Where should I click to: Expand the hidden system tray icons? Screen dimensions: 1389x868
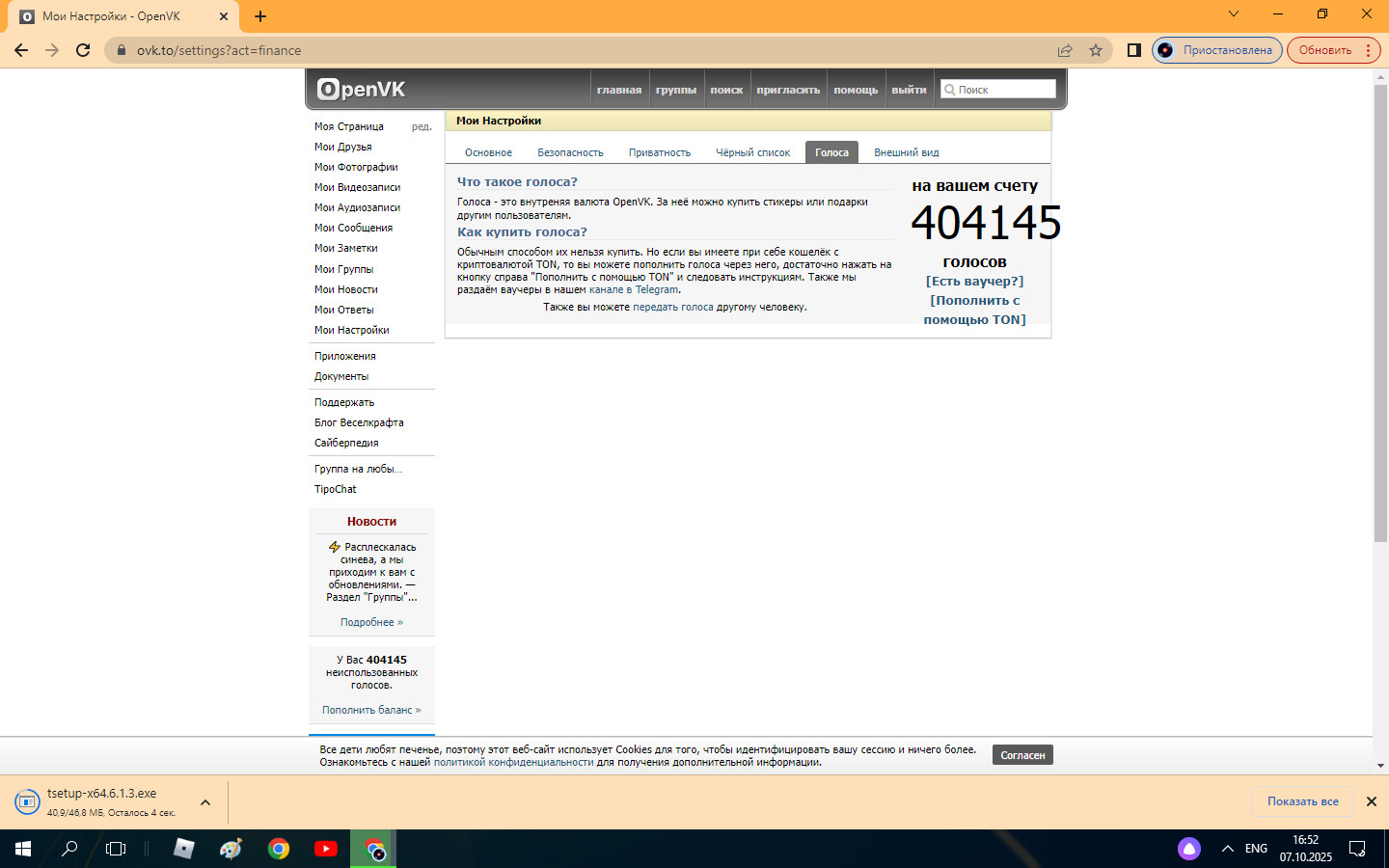(x=1227, y=849)
